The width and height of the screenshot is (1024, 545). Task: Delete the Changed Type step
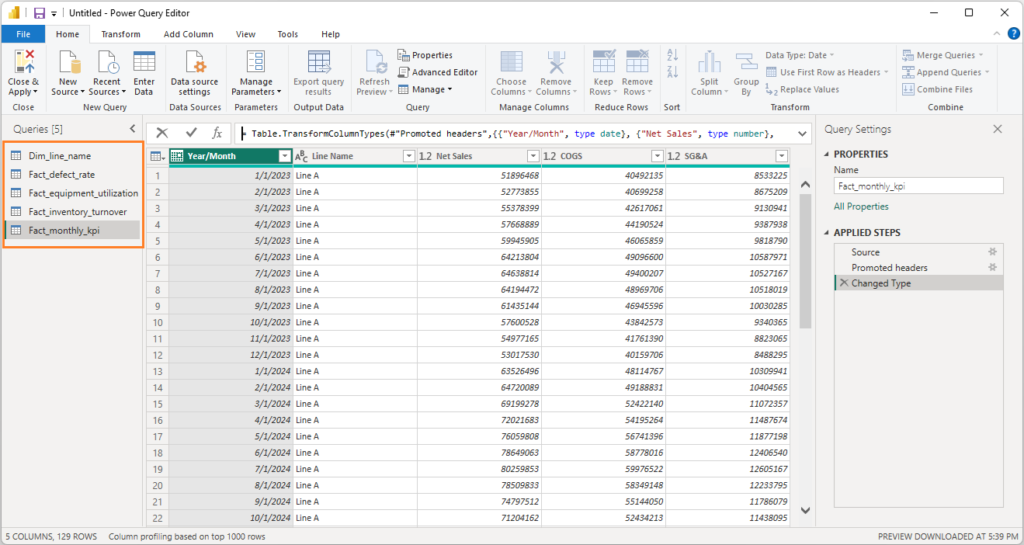(x=844, y=283)
